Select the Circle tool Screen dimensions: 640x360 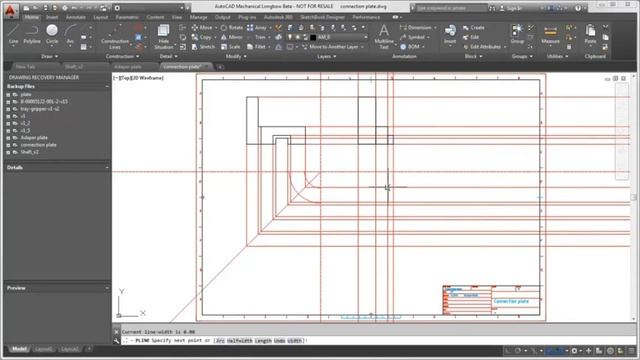coord(52,34)
